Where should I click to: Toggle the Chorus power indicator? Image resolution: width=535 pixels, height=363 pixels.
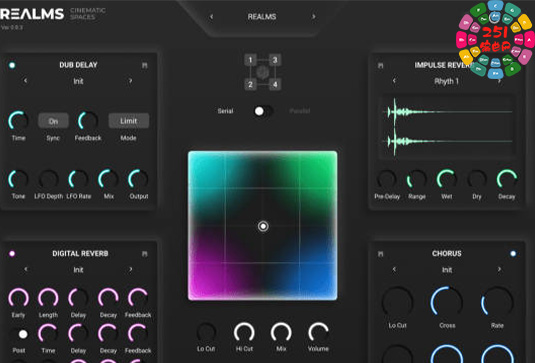coord(513,253)
